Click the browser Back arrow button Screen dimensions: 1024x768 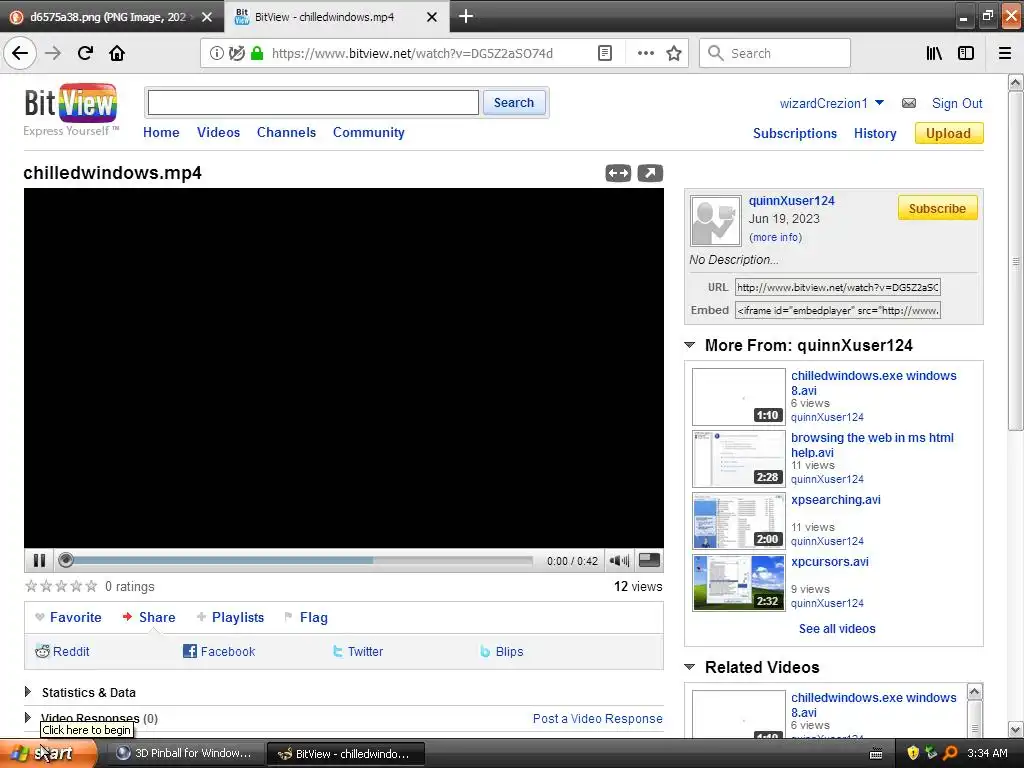tap(20, 53)
